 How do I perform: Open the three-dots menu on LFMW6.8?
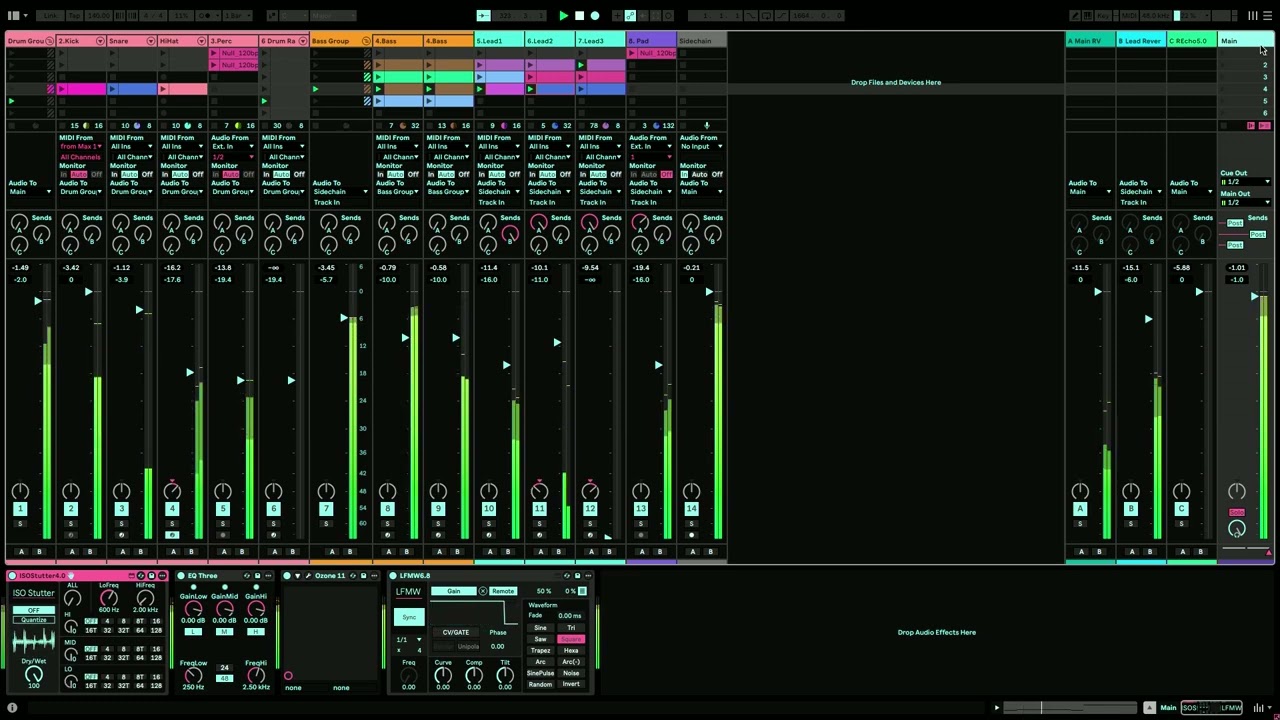coord(588,575)
